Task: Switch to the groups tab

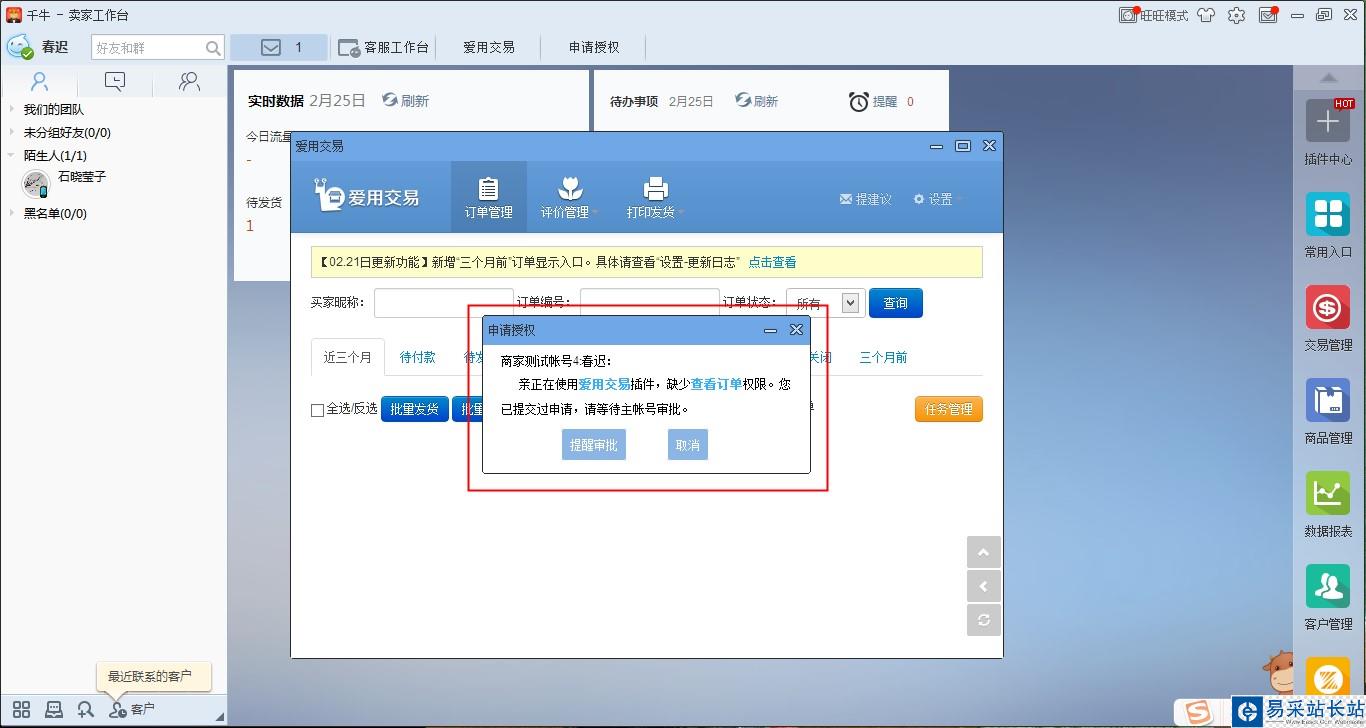Action: coord(189,81)
